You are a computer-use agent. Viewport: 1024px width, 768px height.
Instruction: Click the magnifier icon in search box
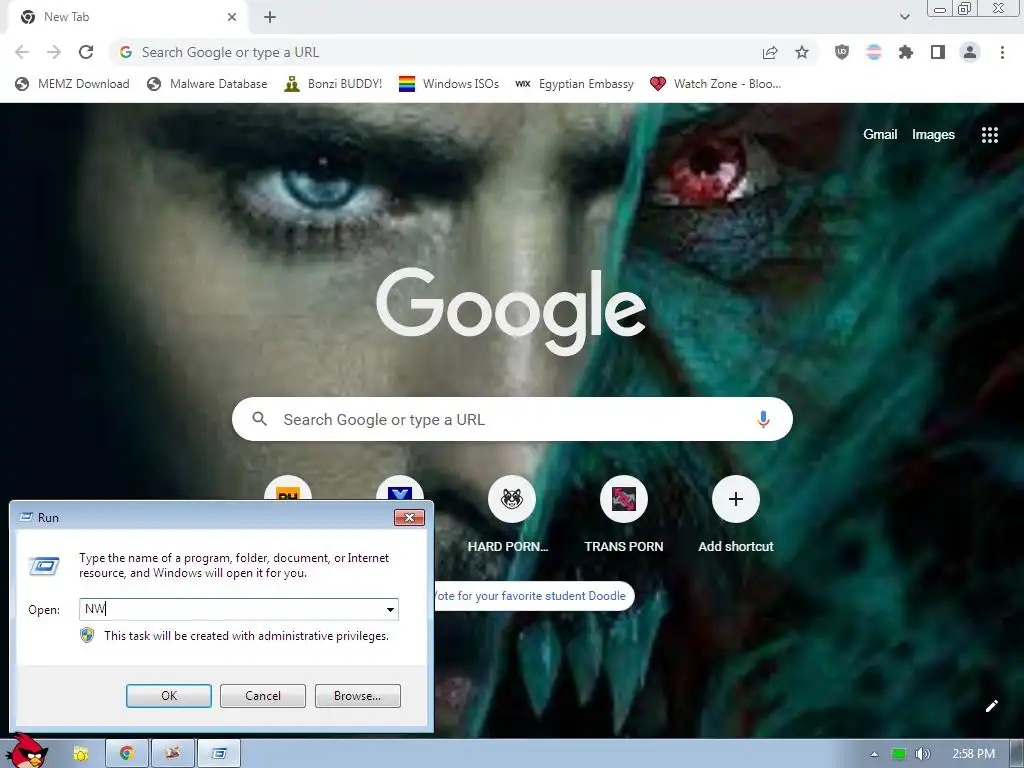259,419
